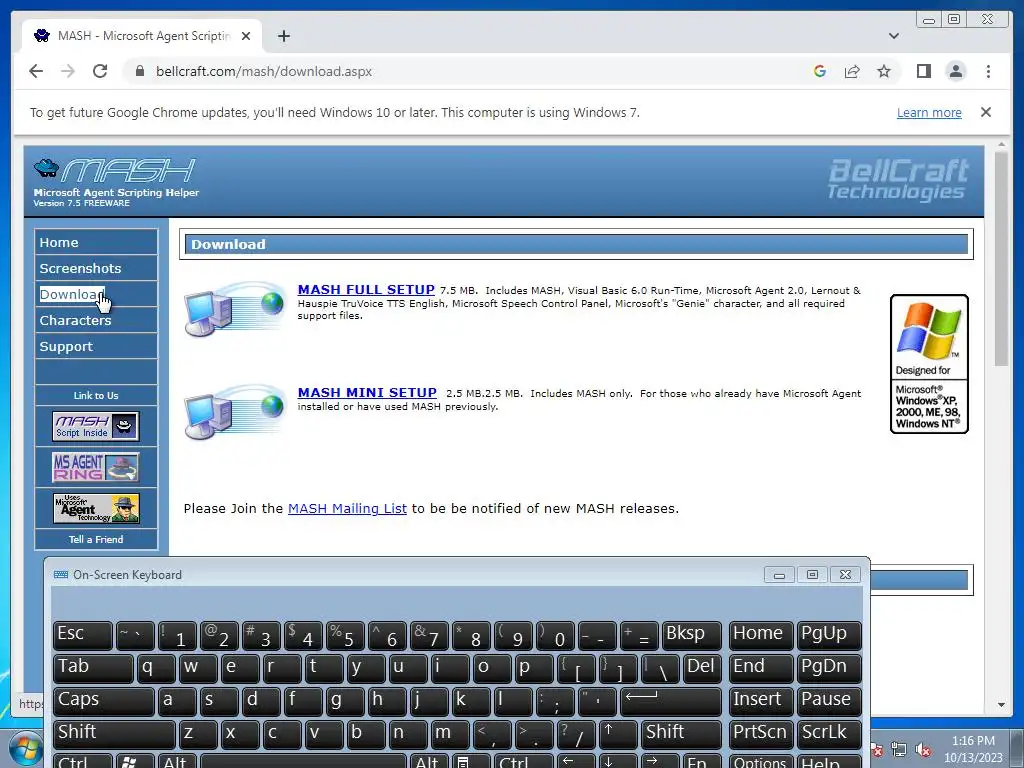
Task: Click the Tab key on On-Screen Keyboard
Action: (93, 668)
